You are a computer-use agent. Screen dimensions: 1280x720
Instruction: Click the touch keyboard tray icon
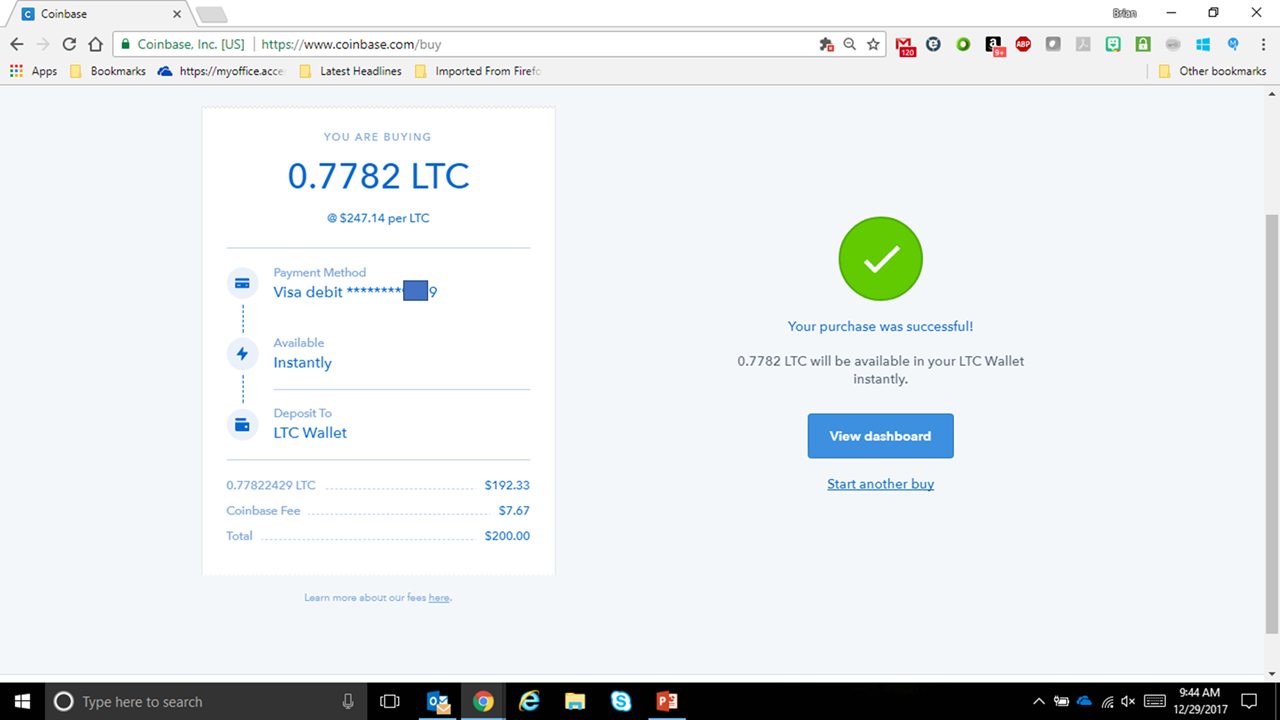(x=1154, y=701)
